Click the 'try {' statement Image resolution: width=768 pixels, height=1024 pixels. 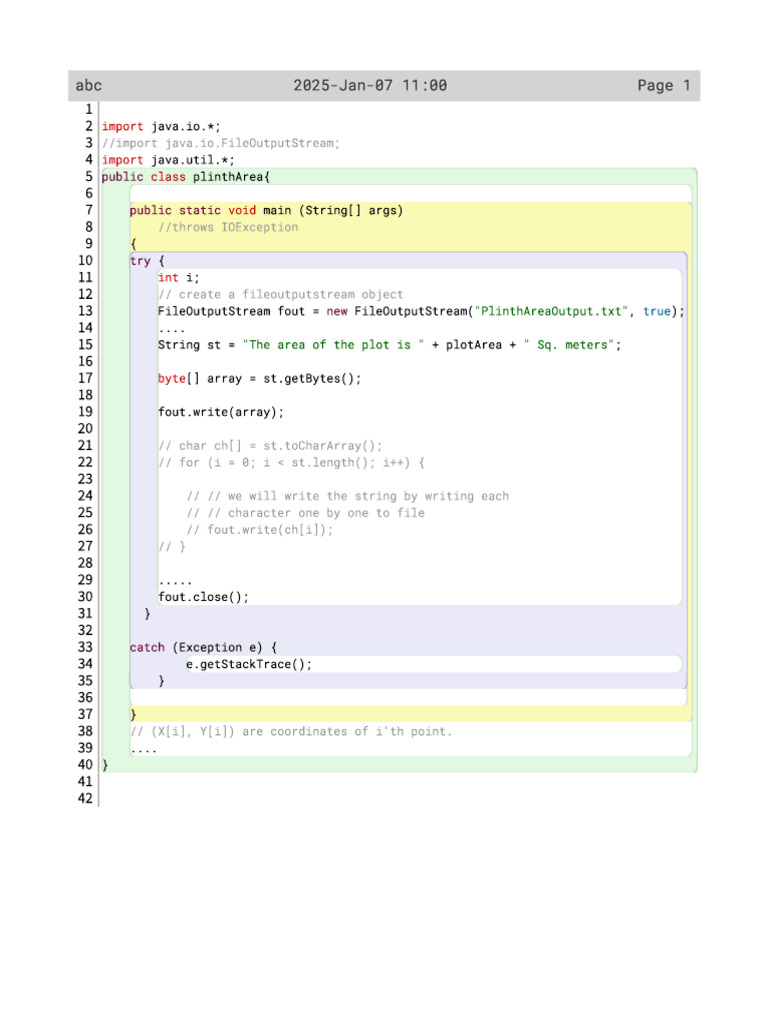(148, 261)
